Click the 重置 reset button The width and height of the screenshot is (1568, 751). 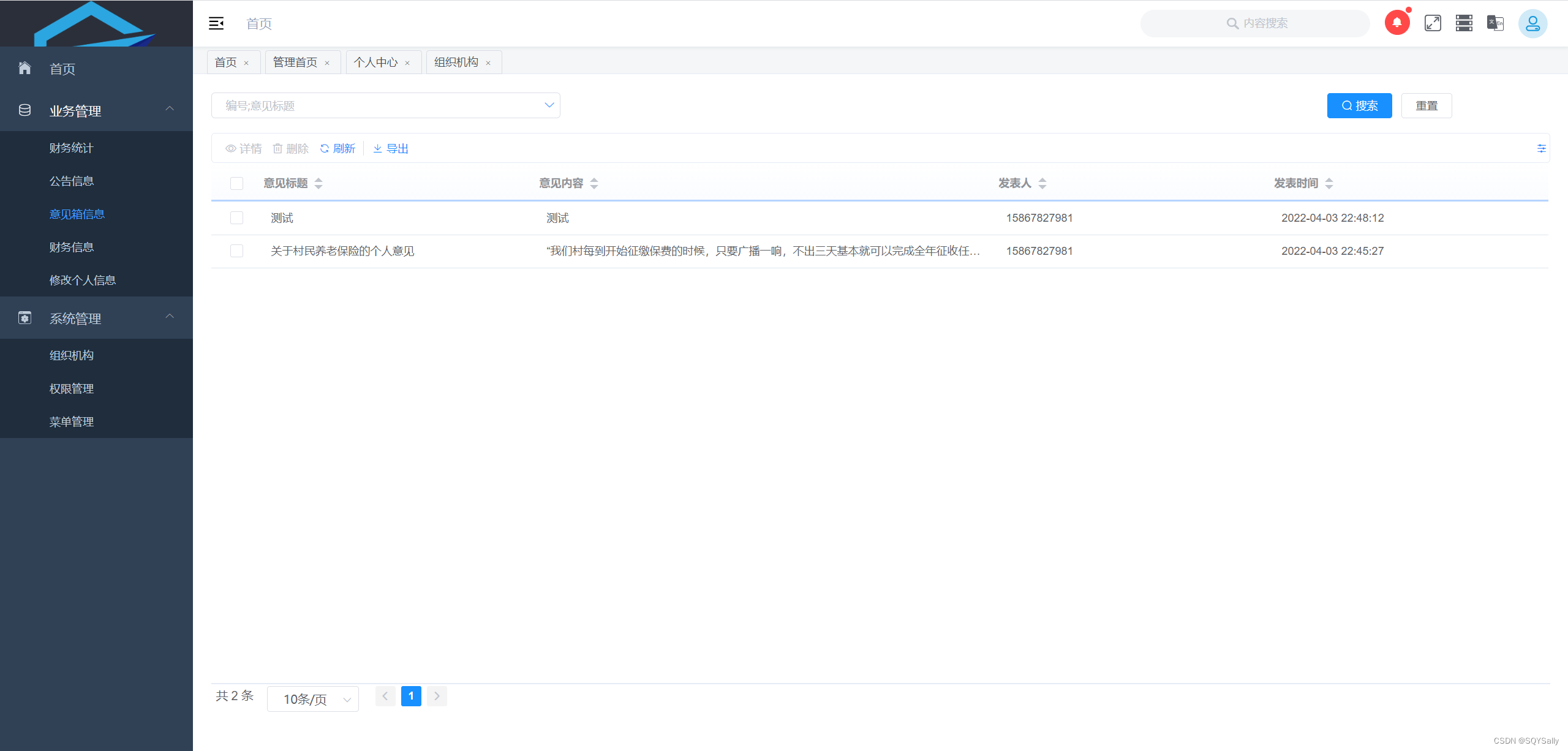pyautogui.click(x=1427, y=105)
